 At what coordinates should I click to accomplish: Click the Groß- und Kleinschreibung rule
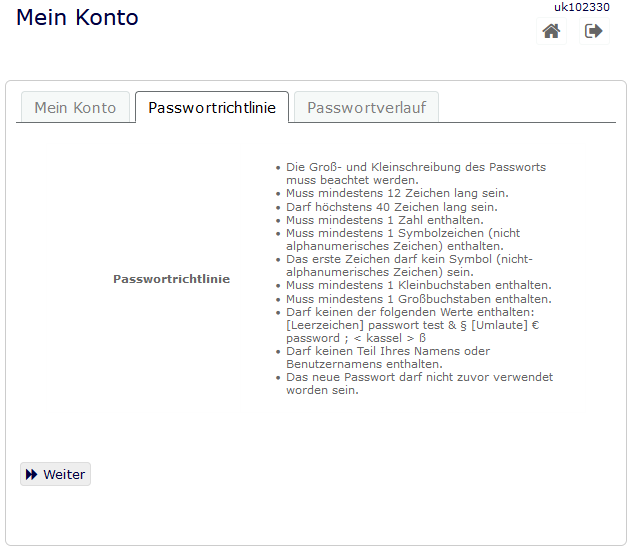pos(415,174)
